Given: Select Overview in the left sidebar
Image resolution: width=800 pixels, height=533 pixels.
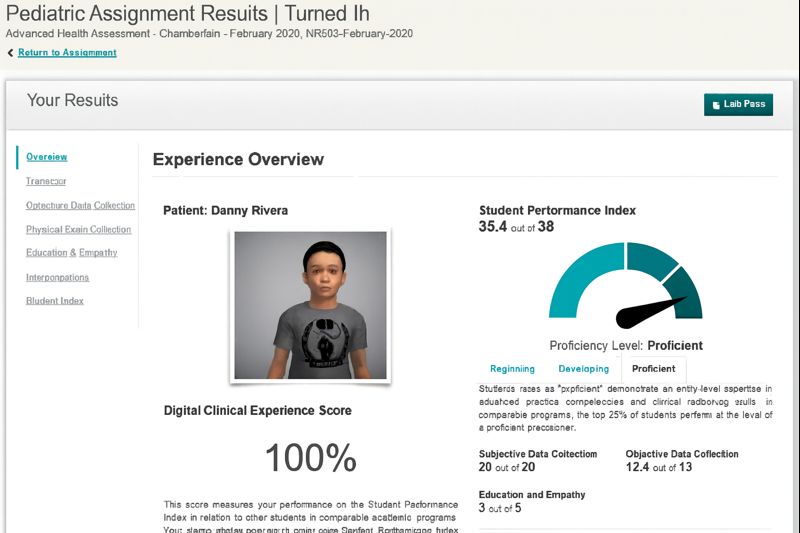Looking at the screenshot, I should click(47, 157).
